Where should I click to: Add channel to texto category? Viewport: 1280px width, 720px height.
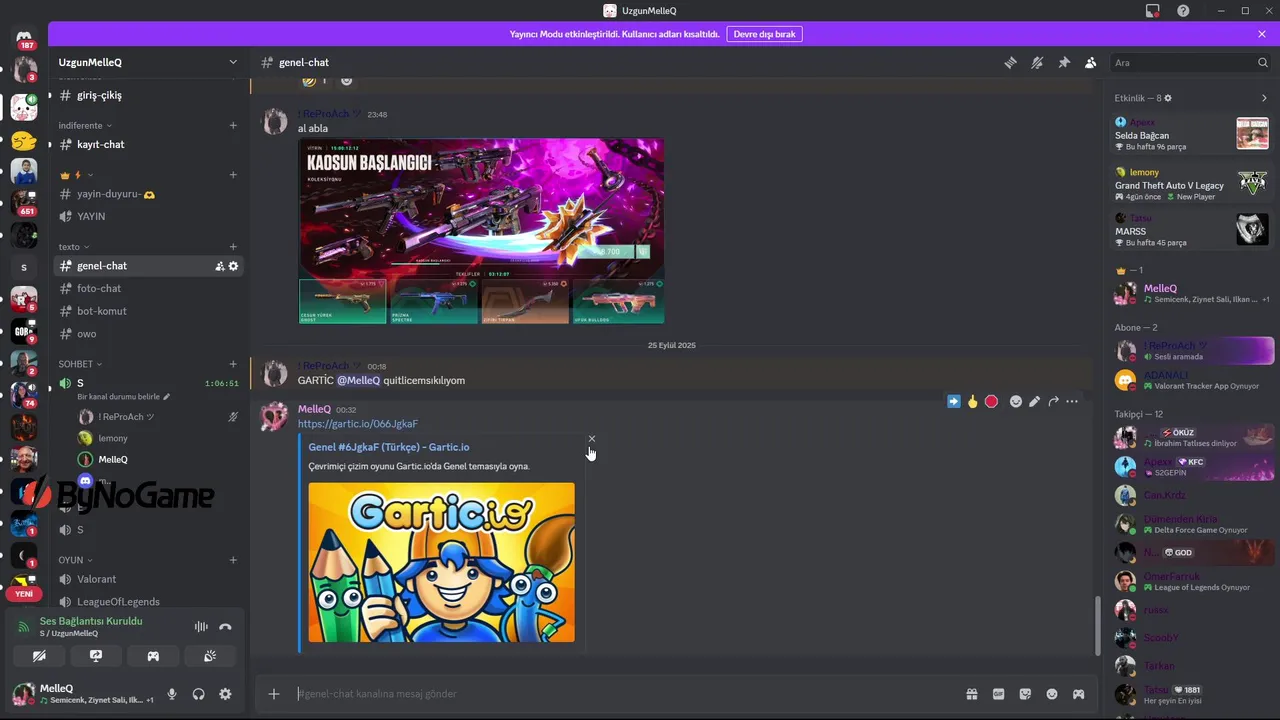233,247
